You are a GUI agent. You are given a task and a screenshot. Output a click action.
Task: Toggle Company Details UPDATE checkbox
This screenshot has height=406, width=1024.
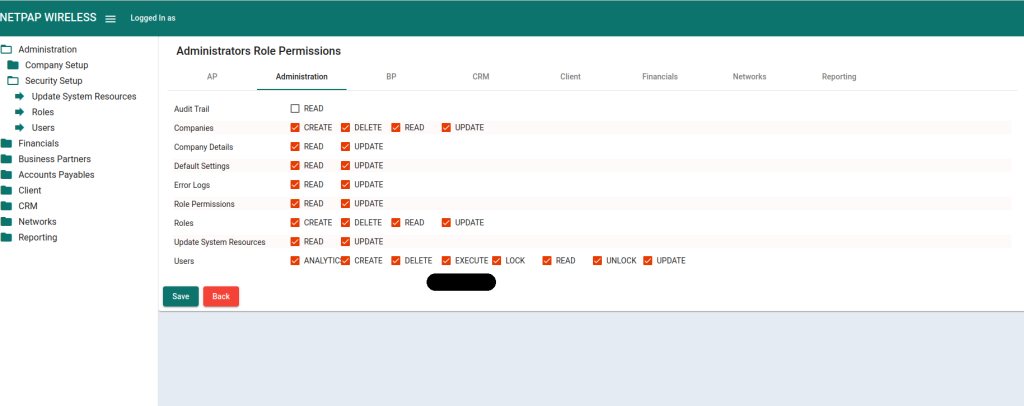click(345, 146)
